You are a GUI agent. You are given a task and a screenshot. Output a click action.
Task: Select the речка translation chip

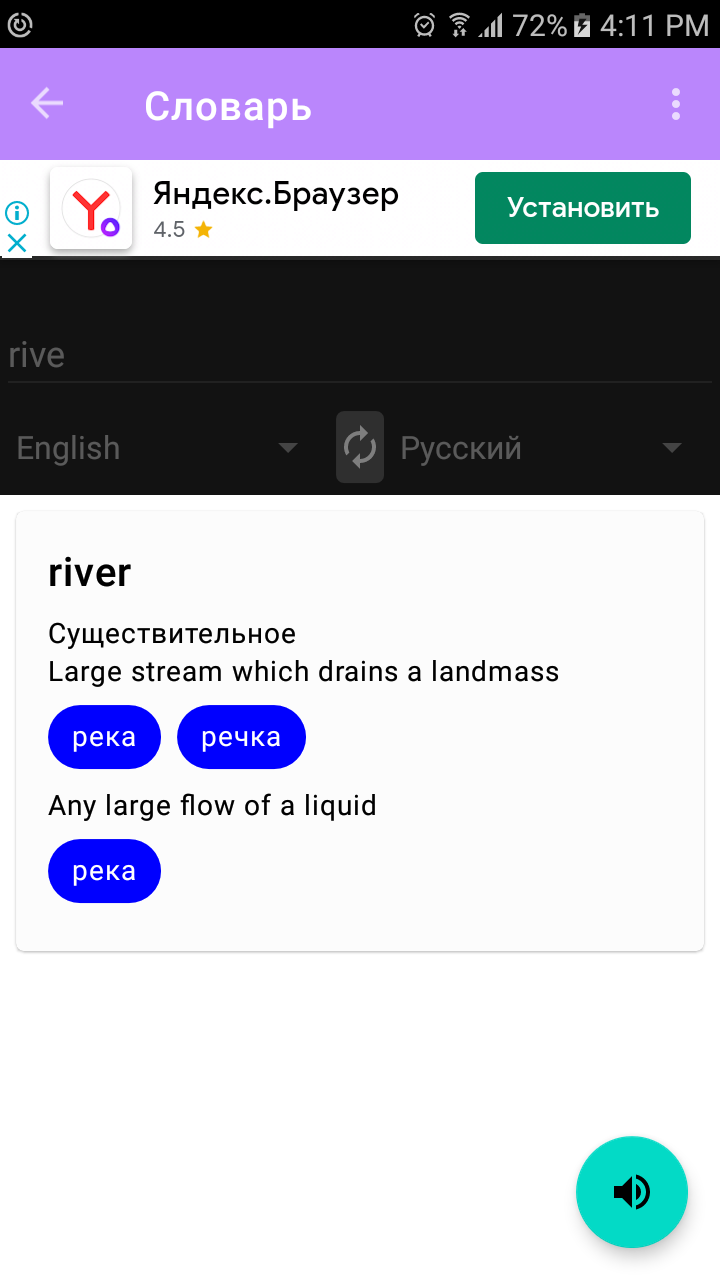point(241,737)
